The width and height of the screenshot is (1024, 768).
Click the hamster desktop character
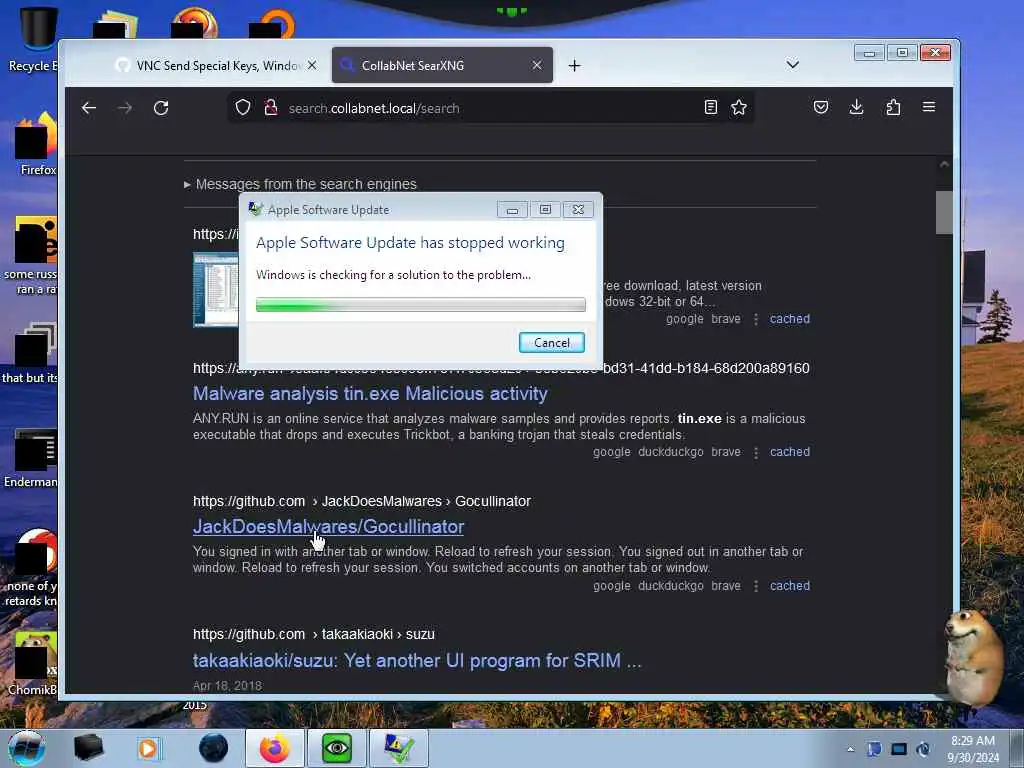click(972, 657)
